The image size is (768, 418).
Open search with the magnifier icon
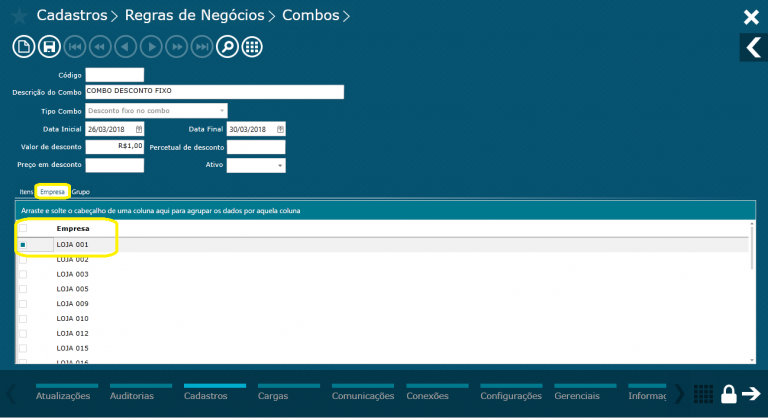coord(227,47)
